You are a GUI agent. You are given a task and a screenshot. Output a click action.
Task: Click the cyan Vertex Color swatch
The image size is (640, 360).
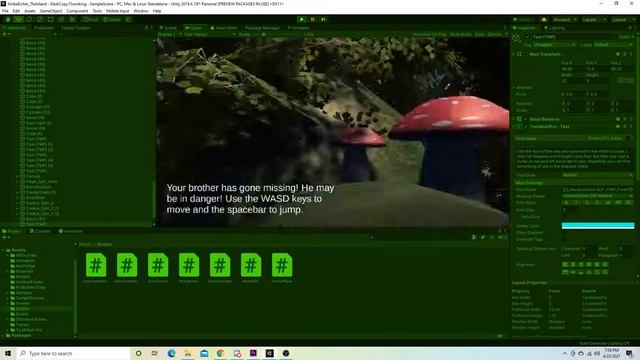(x=598, y=226)
